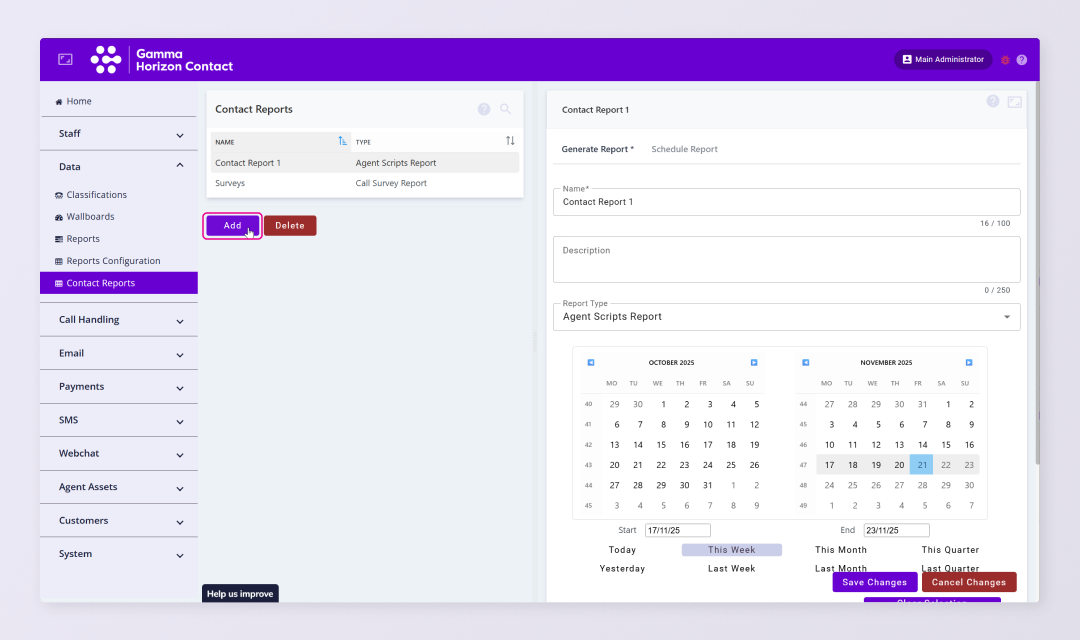This screenshot has height=640, width=1080.
Task: Click the fullscreen toggle icon in header
Action: coord(65,60)
